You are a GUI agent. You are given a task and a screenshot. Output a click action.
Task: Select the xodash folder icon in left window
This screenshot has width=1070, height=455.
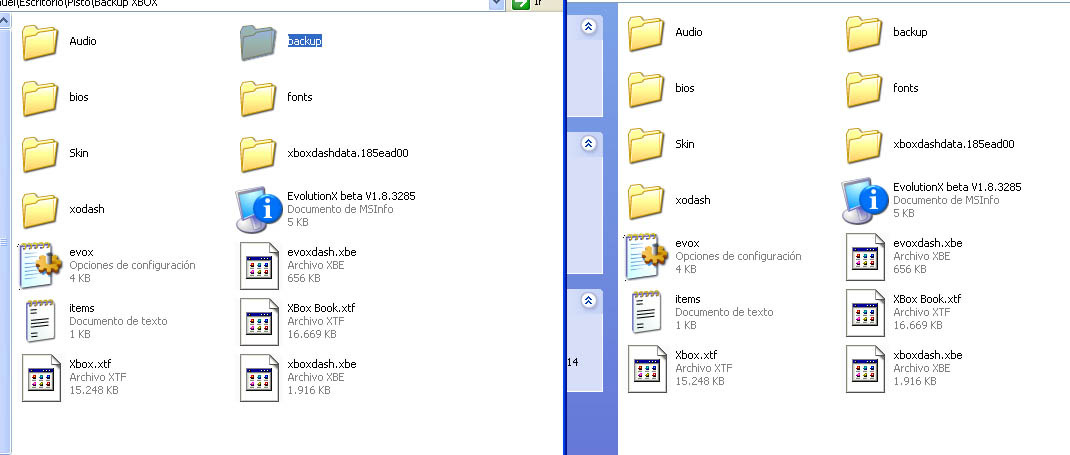coord(40,209)
